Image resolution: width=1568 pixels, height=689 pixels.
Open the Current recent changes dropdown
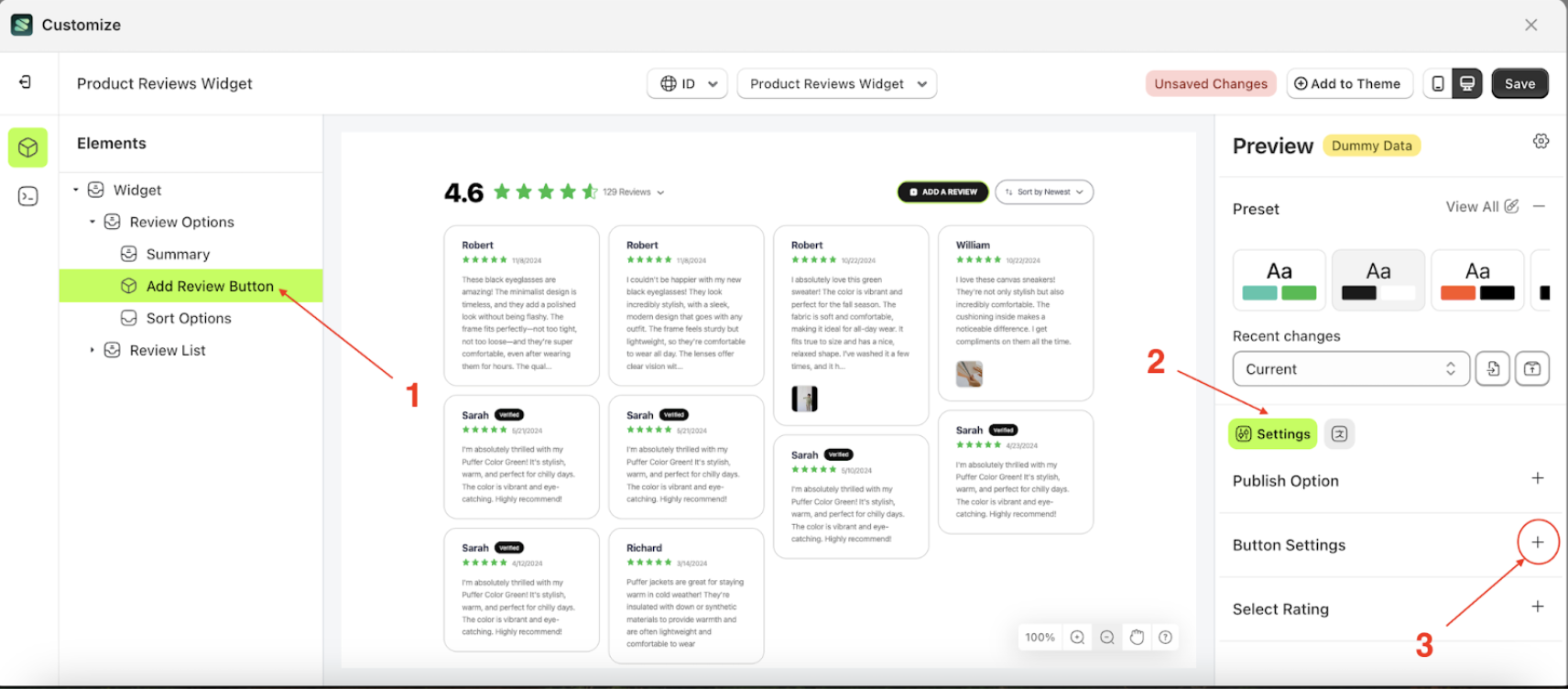1350,369
